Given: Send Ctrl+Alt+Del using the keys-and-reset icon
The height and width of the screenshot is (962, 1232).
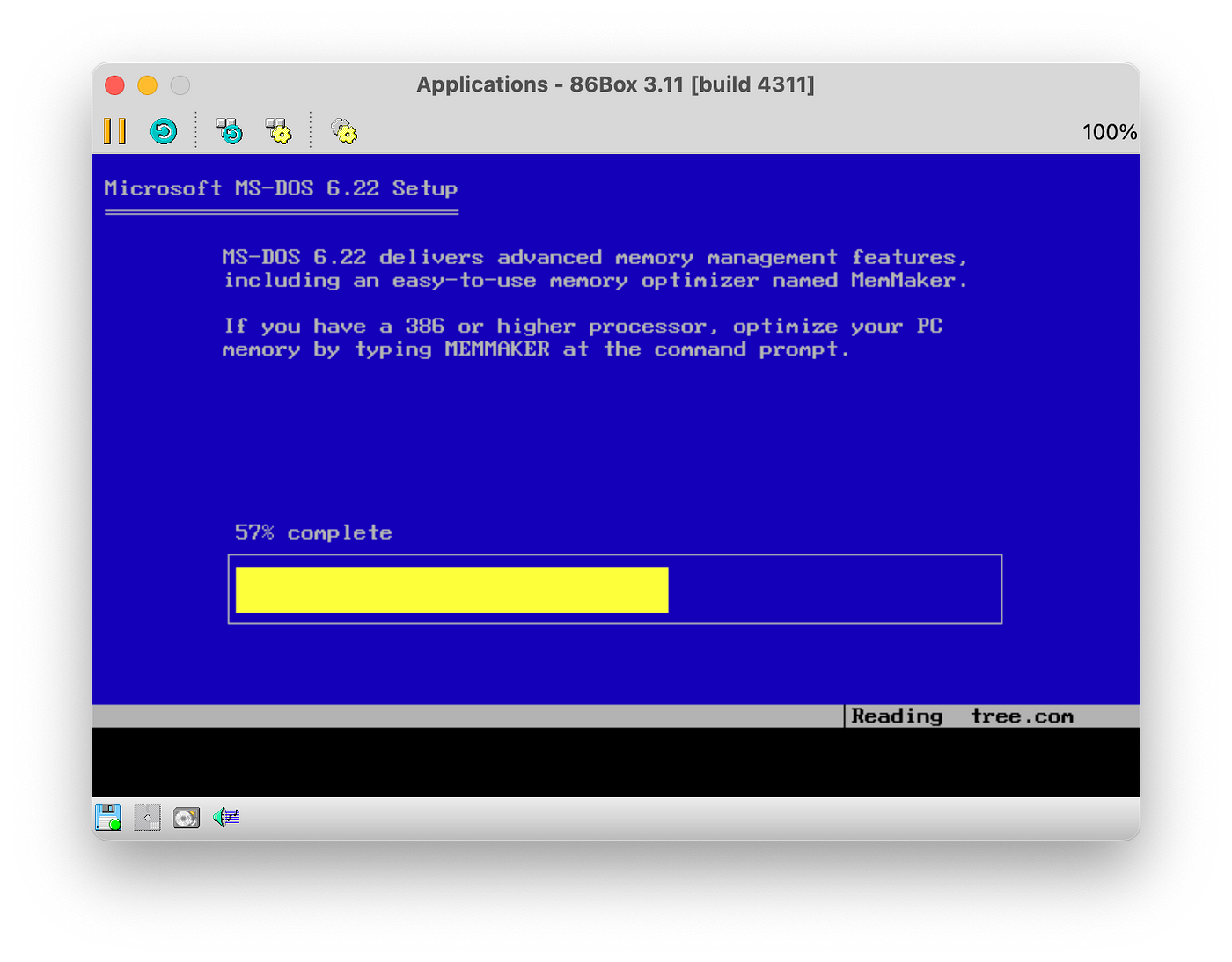Looking at the screenshot, I should 230,131.
